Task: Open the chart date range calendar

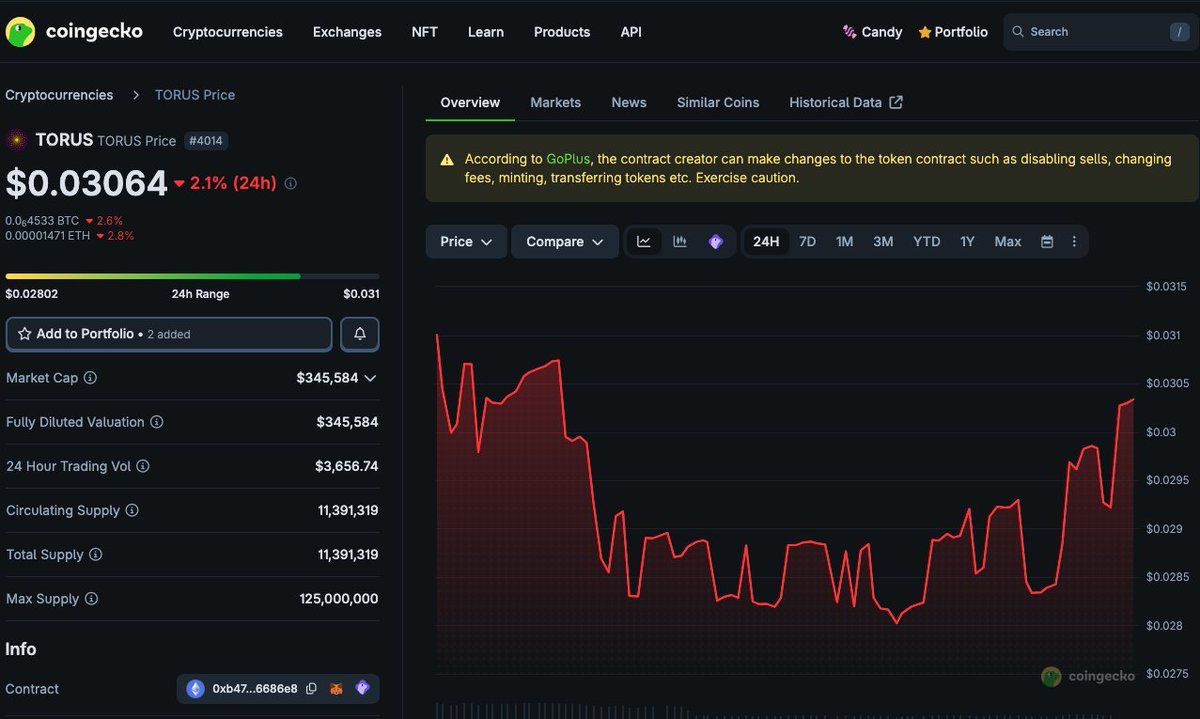Action: (x=1047, y=242)
